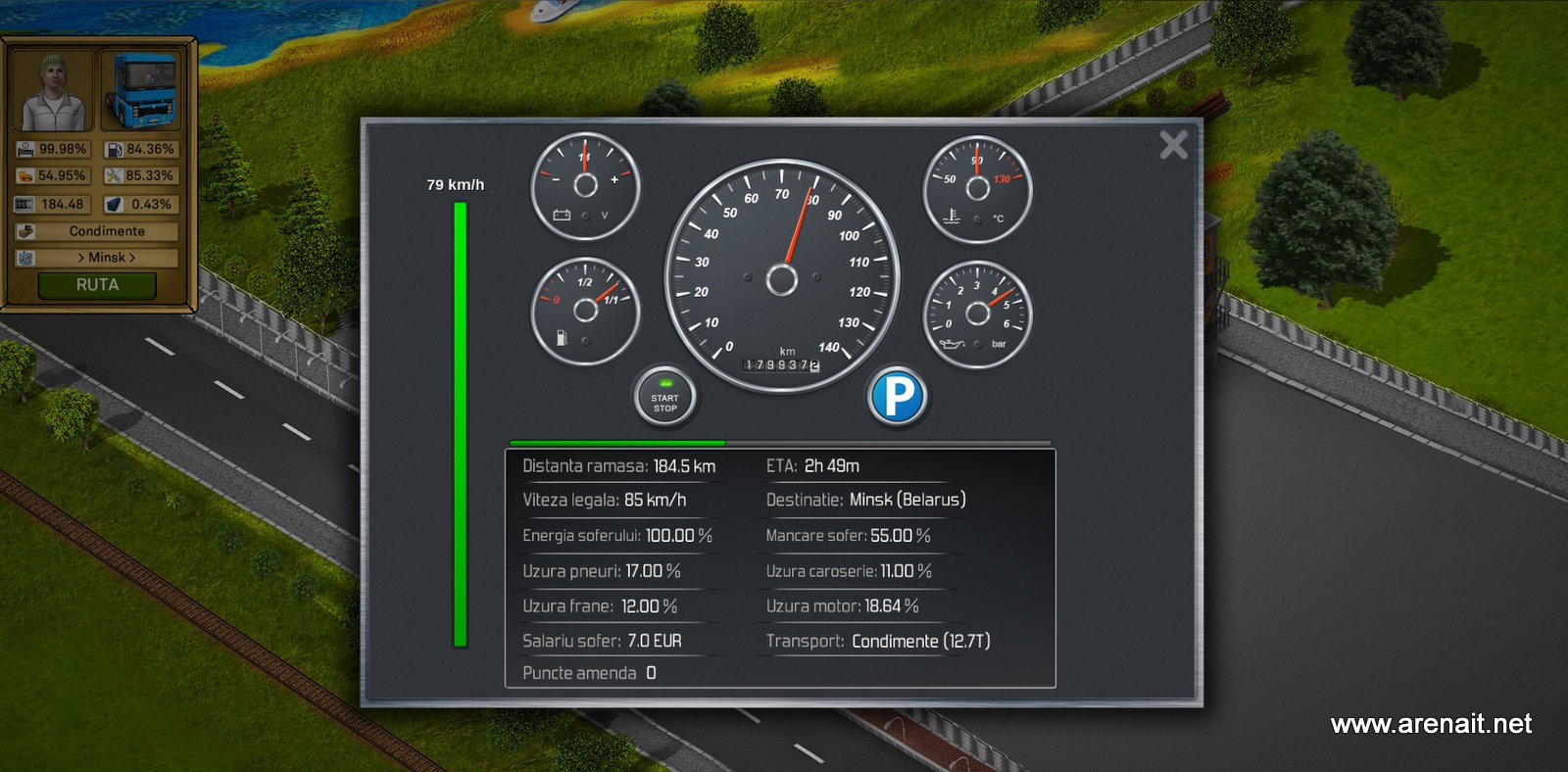The height and width of the screenshot is (772, 1568).
Task: Click the driver portrait thumbnail
Action: (55, 91)
